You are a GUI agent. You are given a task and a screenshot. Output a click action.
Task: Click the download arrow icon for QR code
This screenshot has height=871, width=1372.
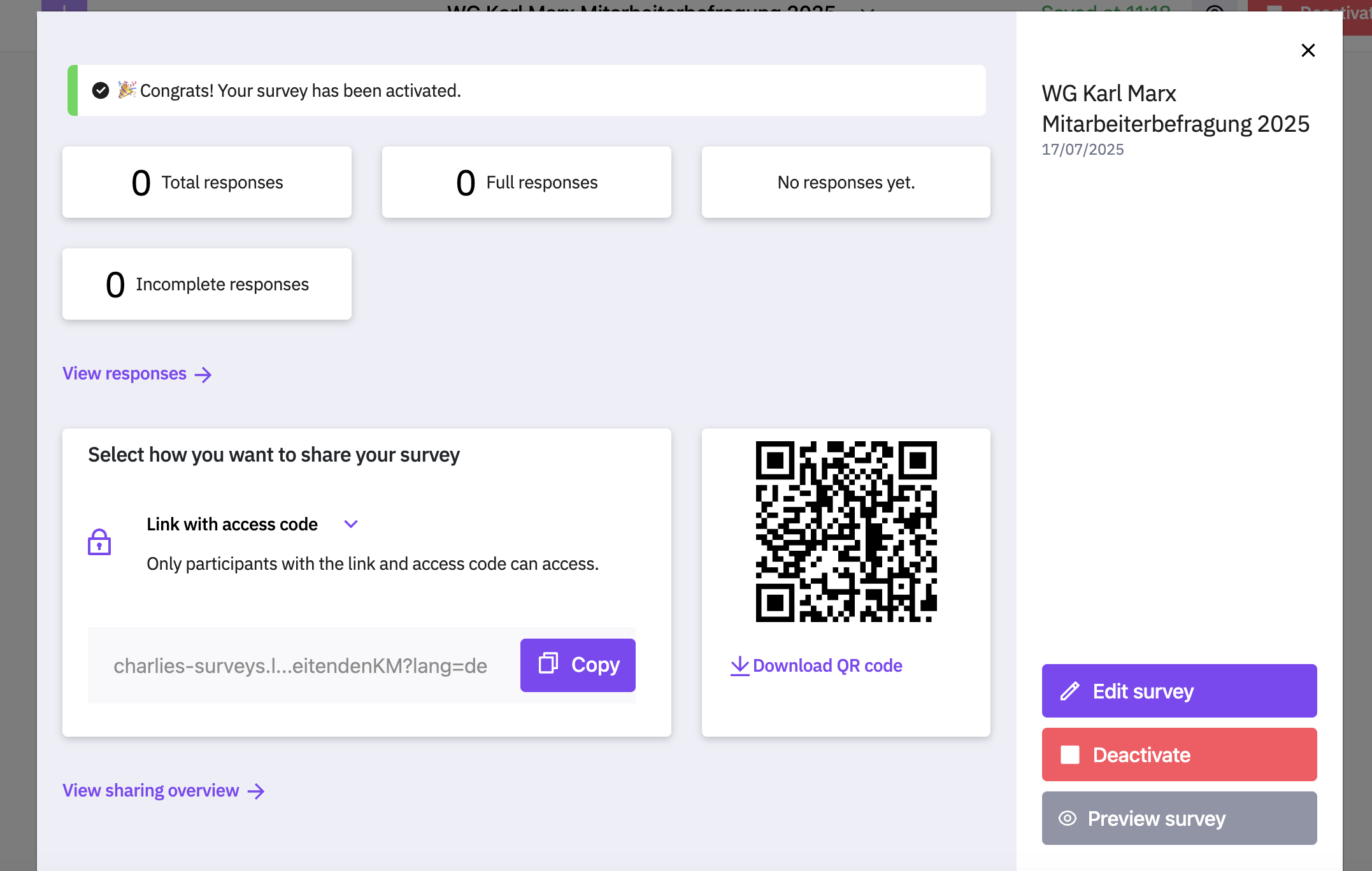(740, 666)
